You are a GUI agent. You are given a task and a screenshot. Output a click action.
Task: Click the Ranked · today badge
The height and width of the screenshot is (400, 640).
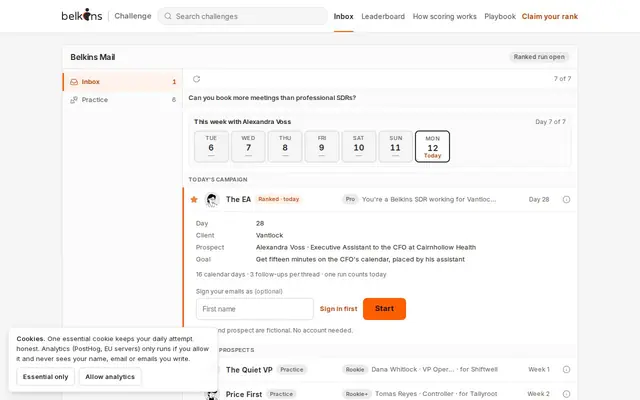coord(279,199)
